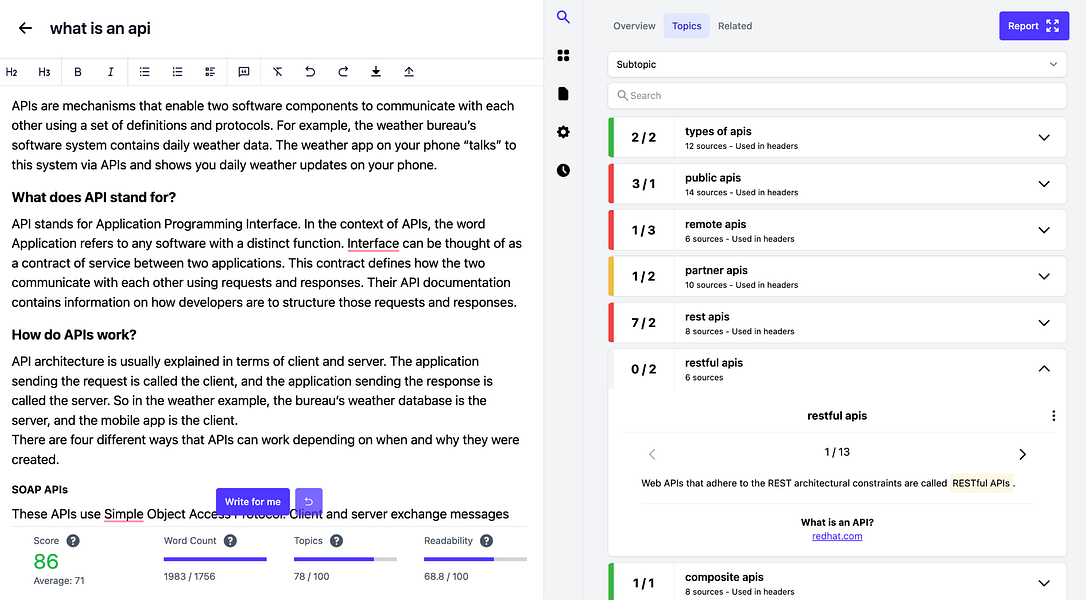This screenshot has height=600, width=1086.
Task: Click the download icon in the toolbar
Action: tap(376, 72)
